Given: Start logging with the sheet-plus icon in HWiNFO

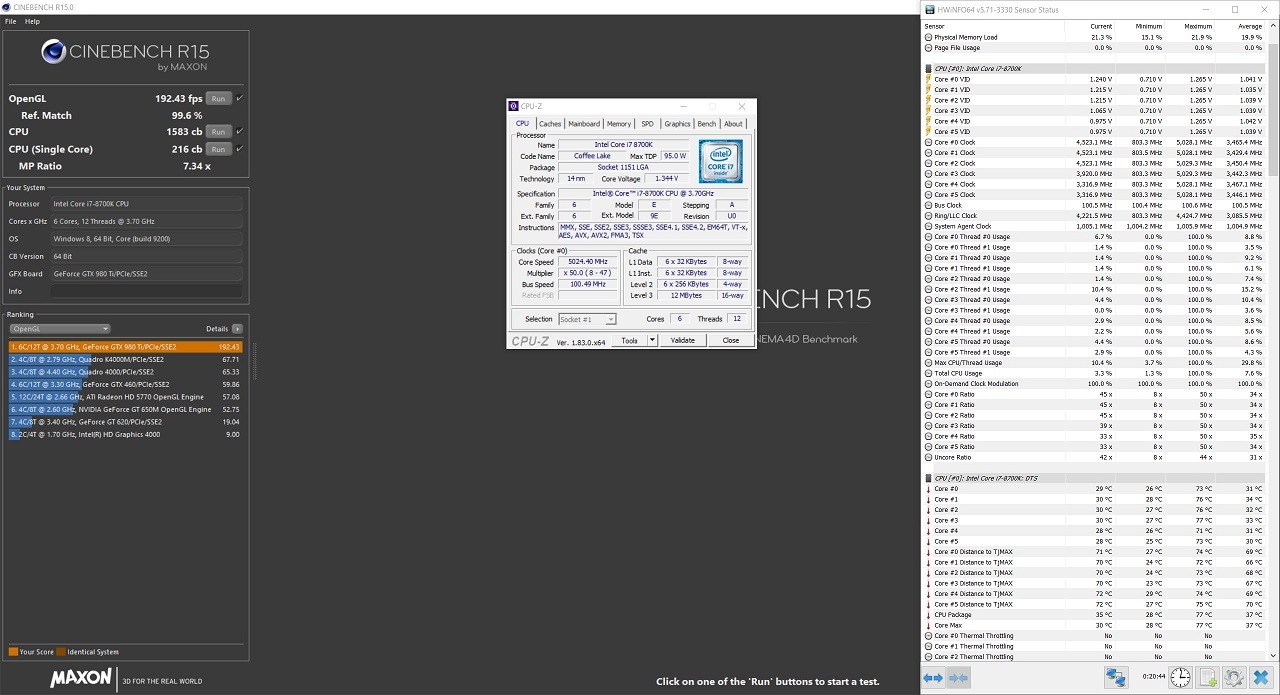Looking at the screenshot, I should click(x=1208, y=678).
